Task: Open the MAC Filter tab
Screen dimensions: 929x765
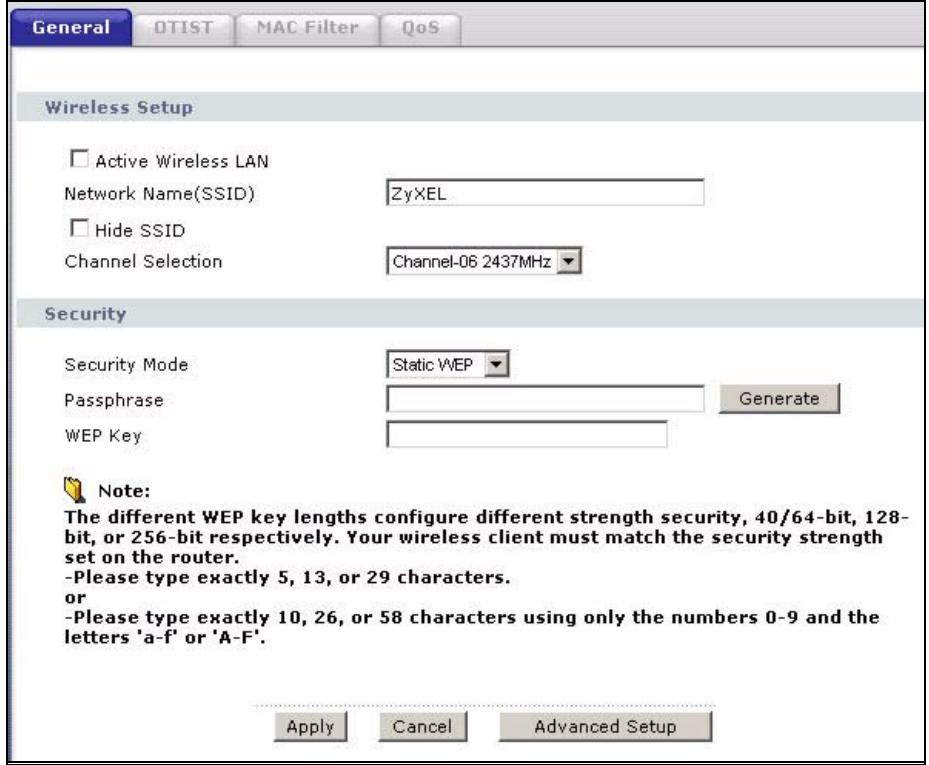Action: [x=307, y=28]
